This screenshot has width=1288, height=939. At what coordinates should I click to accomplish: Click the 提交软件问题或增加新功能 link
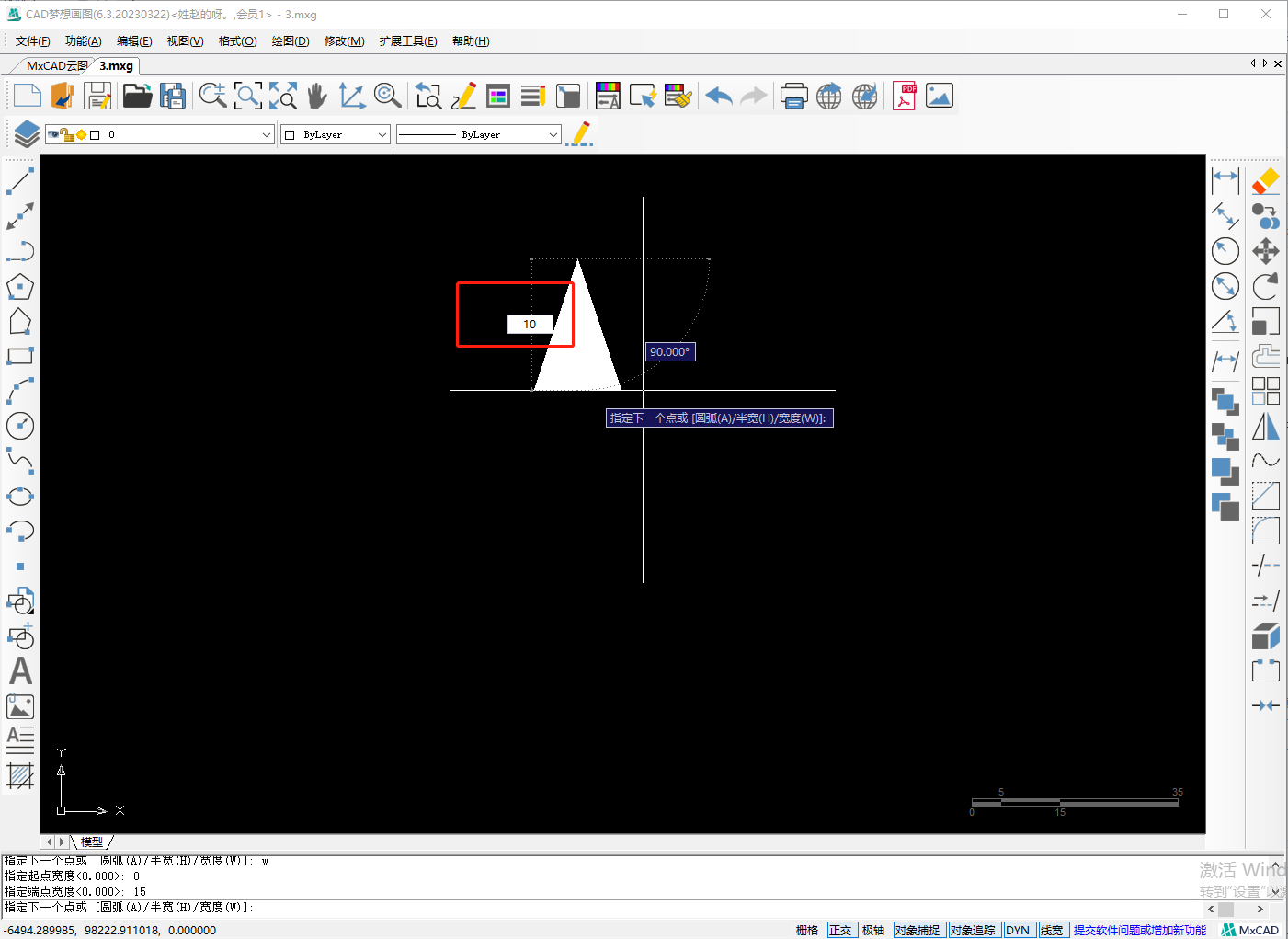[1139, 930]
